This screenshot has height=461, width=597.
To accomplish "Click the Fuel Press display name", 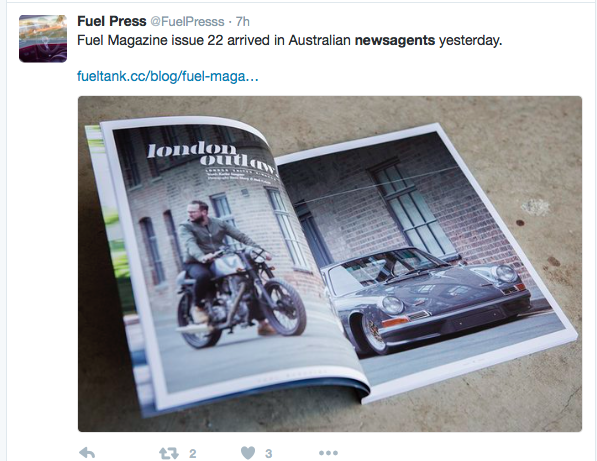I will pyautogui.click(x=112, y=21).
